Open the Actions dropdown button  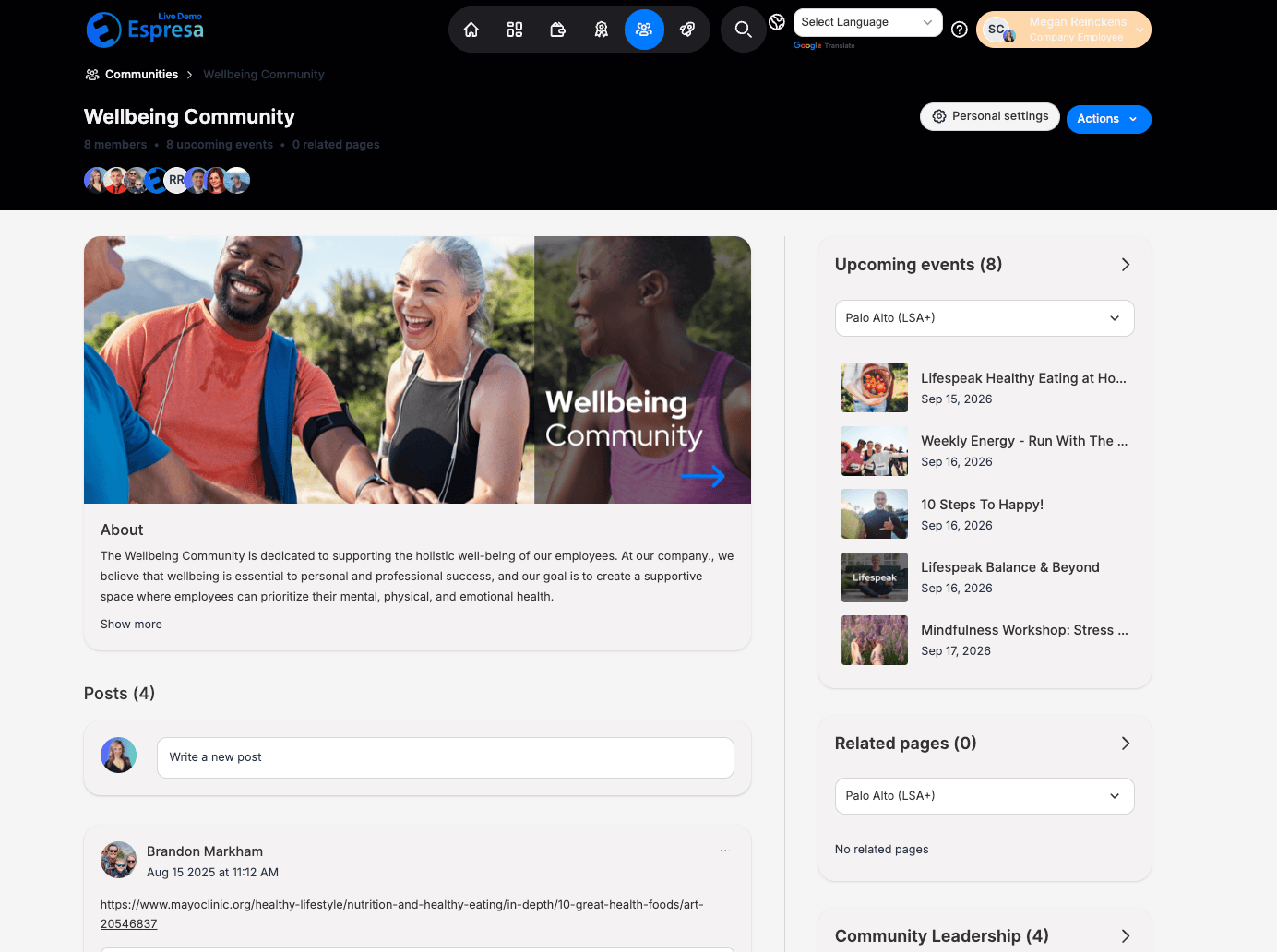pos(1108,119)
